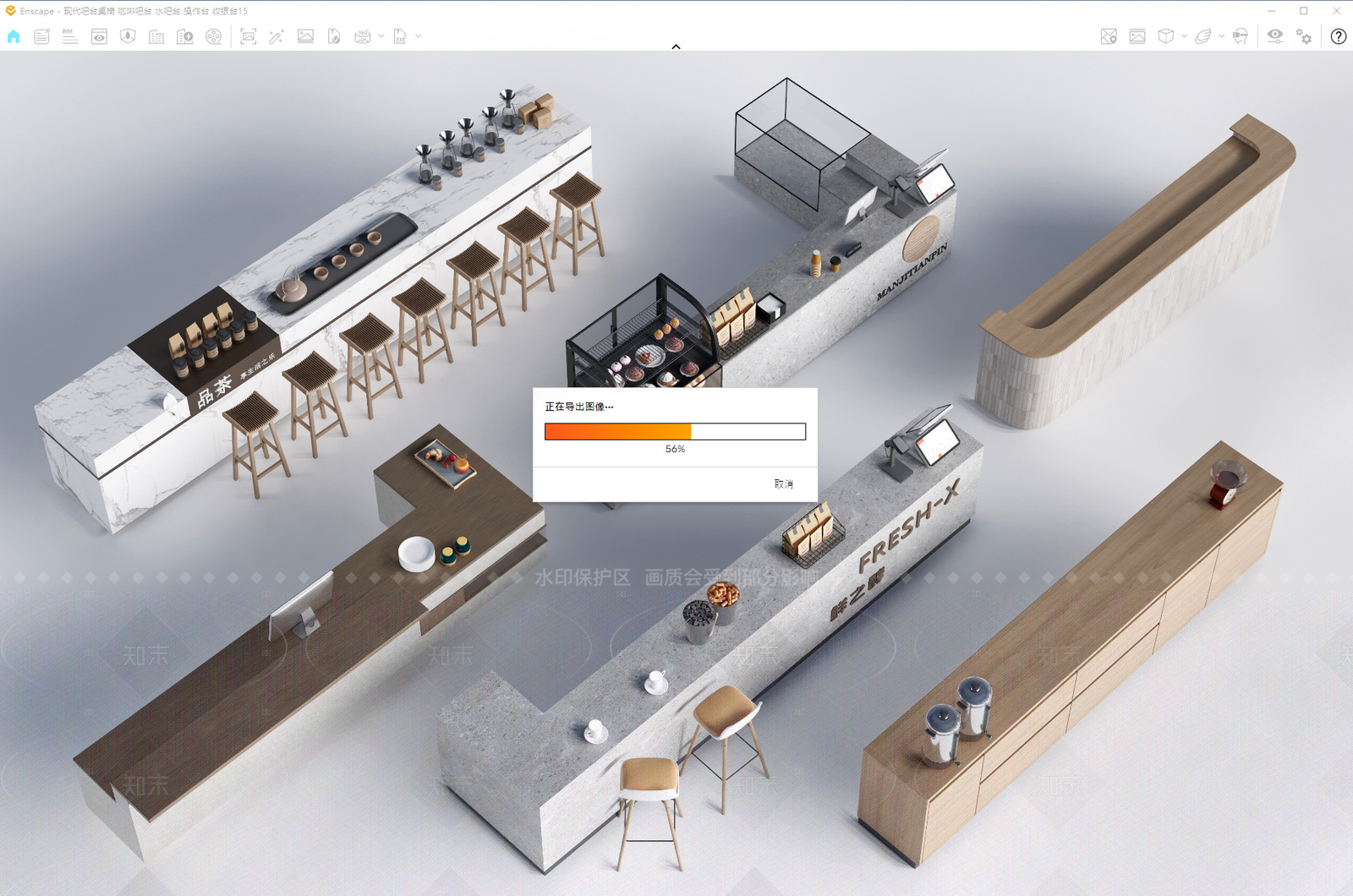
Task: Click the magic wand enhancement icon
Action: [x=277, y=36]
